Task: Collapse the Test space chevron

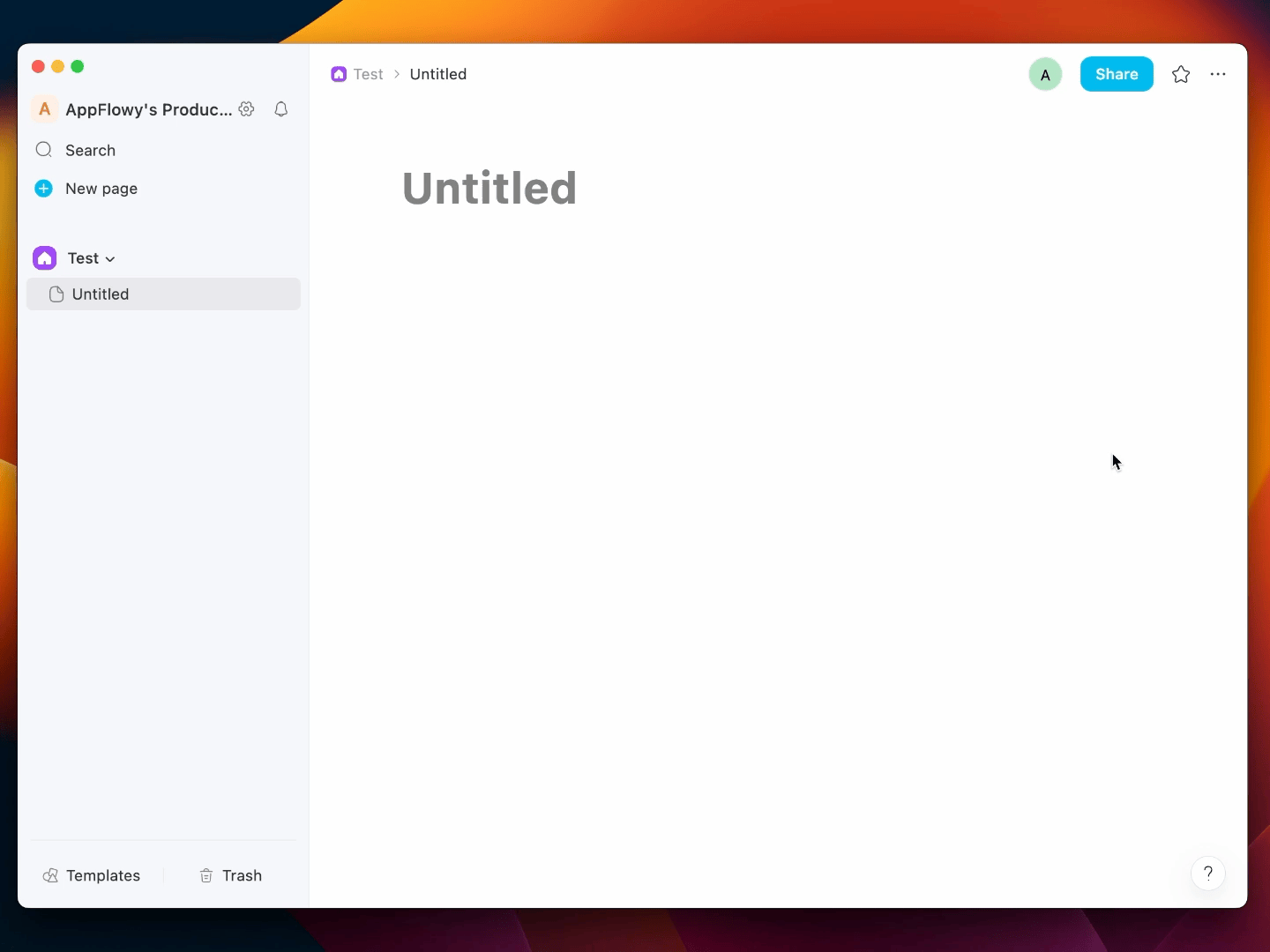Action: (110, 259)
